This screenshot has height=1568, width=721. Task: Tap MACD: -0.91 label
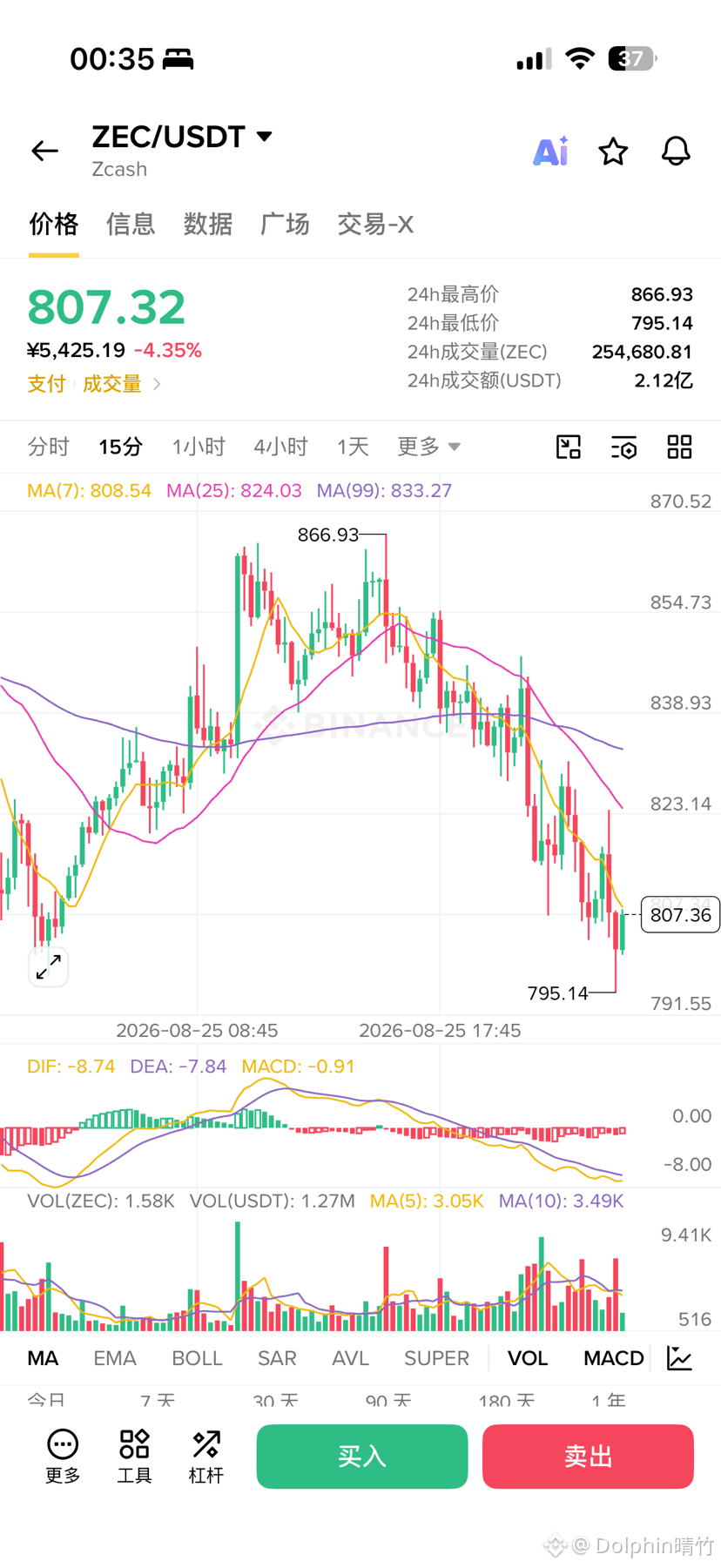coord(299,1067)
